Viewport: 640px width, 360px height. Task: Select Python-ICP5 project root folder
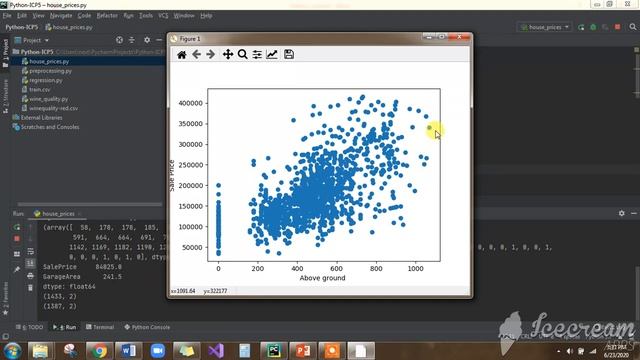click(37, 52)
